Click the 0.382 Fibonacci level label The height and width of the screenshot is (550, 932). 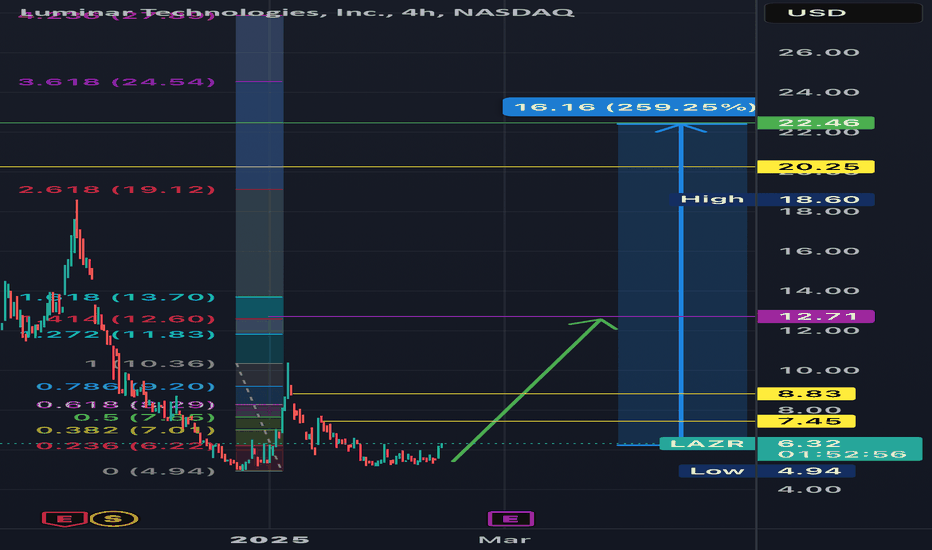[125, 430]
